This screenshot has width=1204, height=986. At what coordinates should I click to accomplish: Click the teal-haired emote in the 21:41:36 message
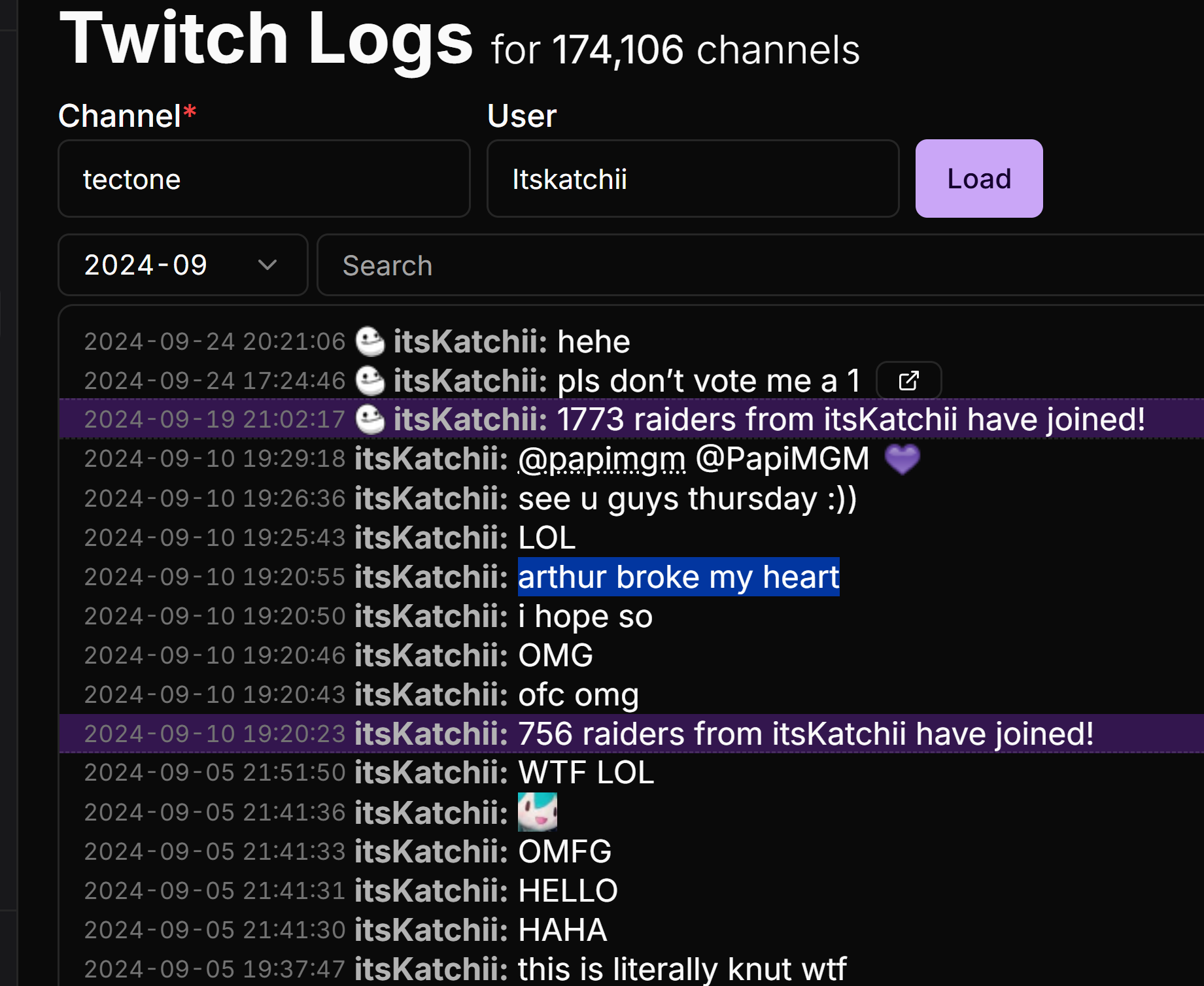pos(538,812)
